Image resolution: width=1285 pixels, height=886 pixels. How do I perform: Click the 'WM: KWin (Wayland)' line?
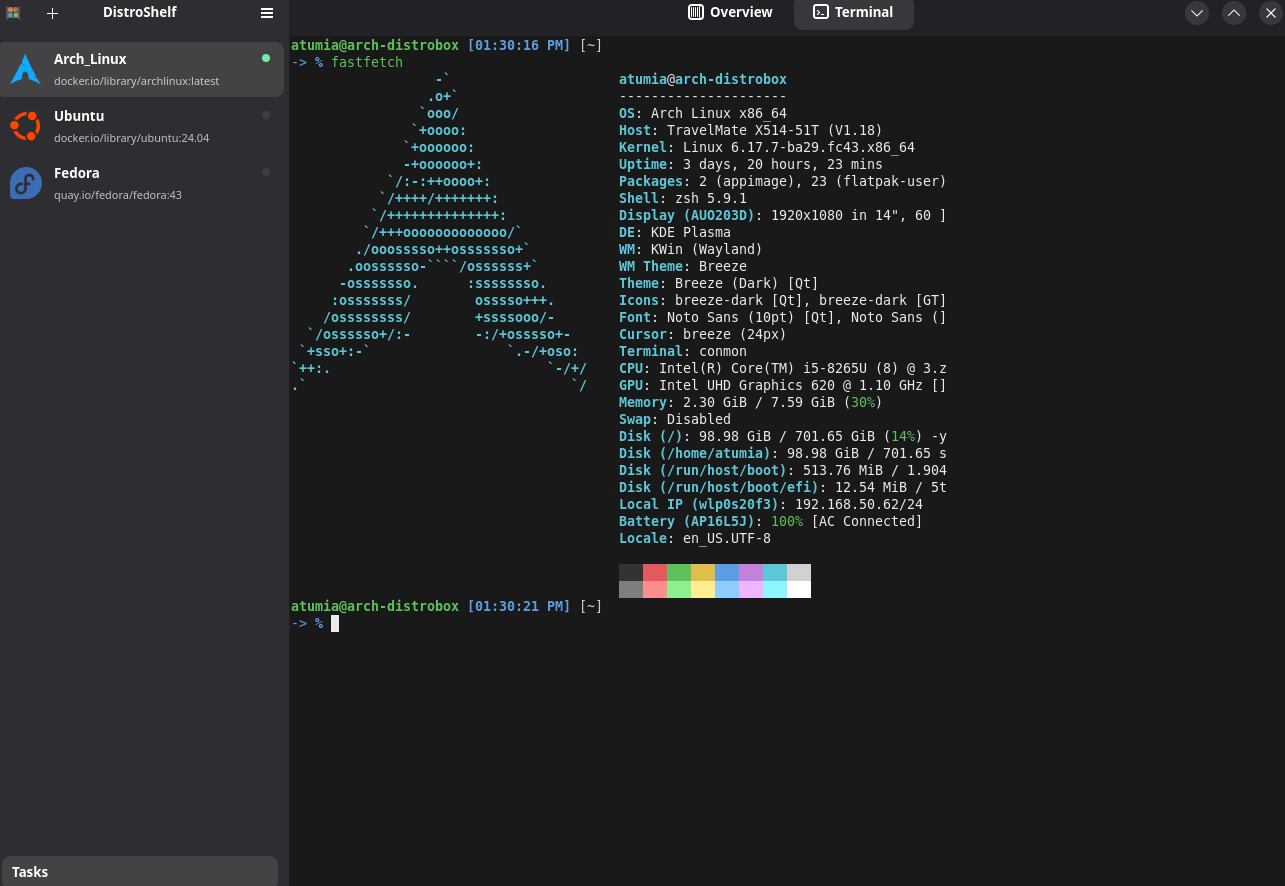tap(691, 249)
